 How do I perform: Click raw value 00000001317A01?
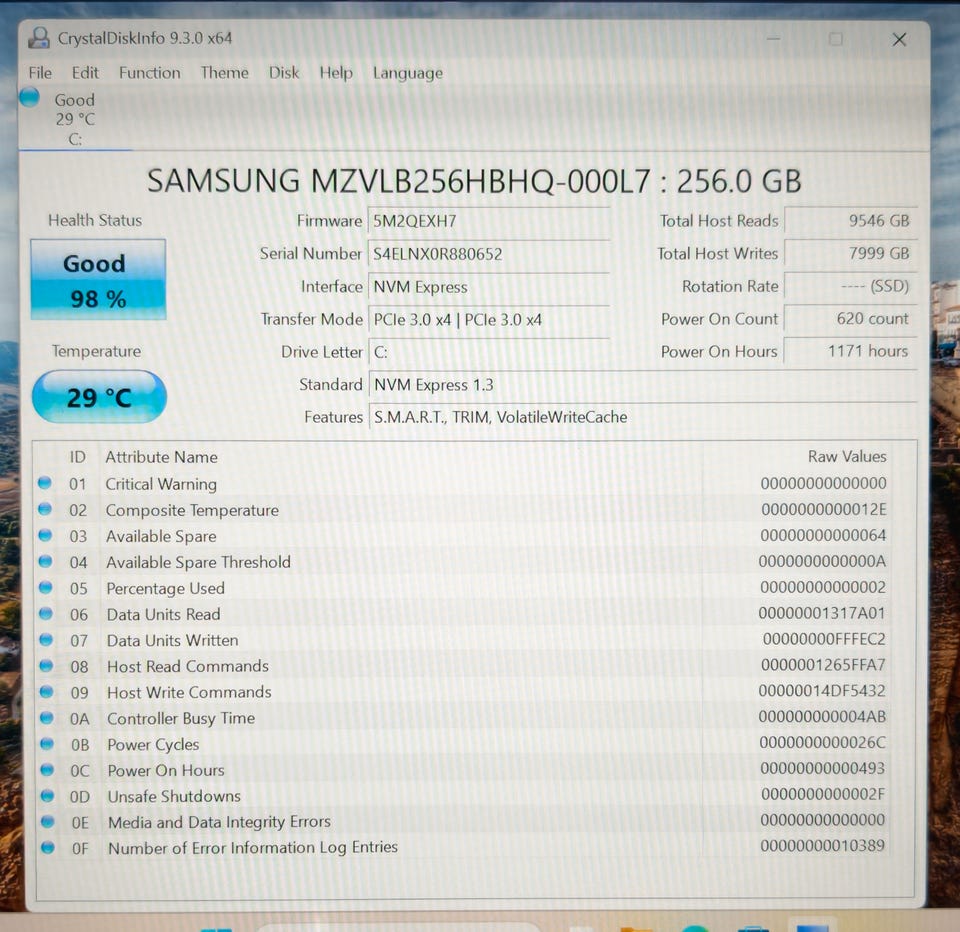tap(822, 614)
